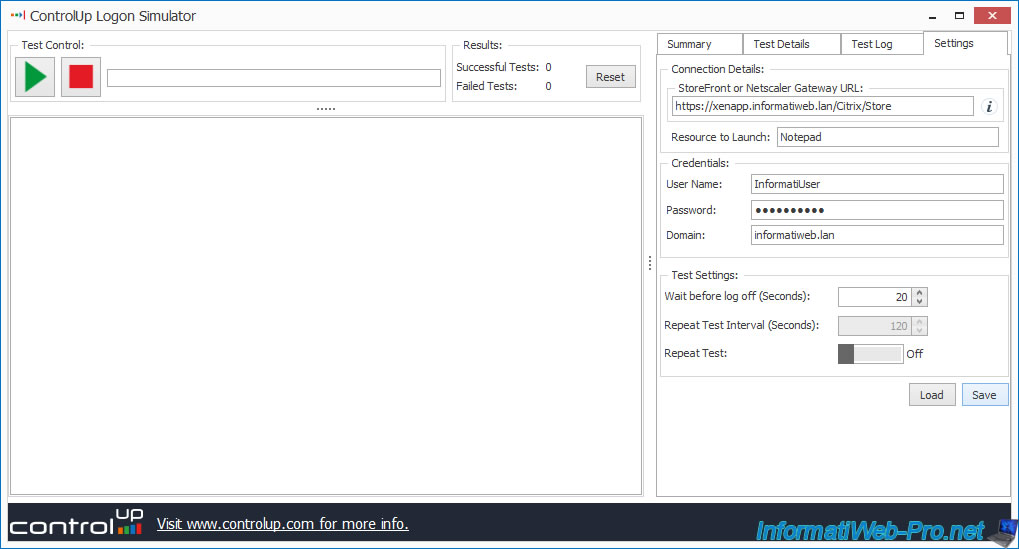1019x549 pixels.
Task: Click into the Password field
Action: coord(877,210)
